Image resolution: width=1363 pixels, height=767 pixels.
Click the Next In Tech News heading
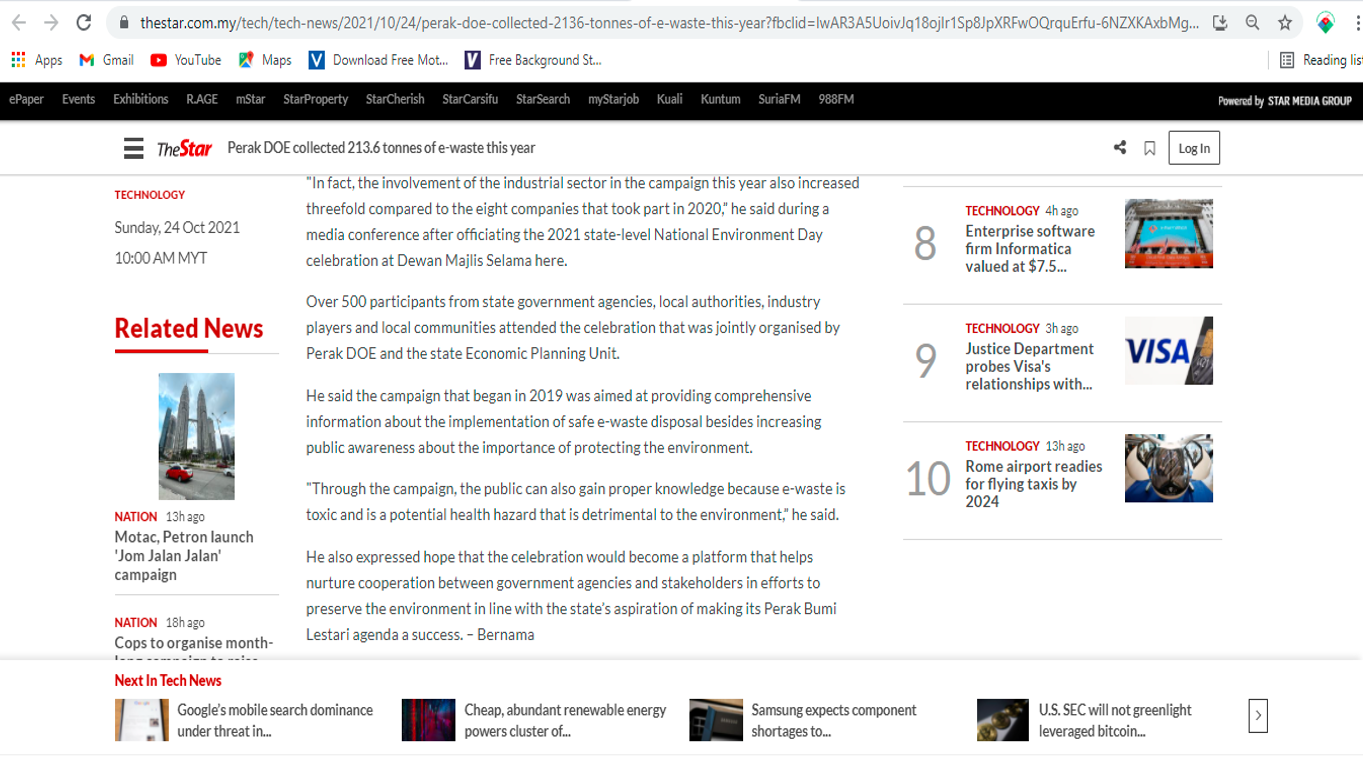tap(168, 680)
